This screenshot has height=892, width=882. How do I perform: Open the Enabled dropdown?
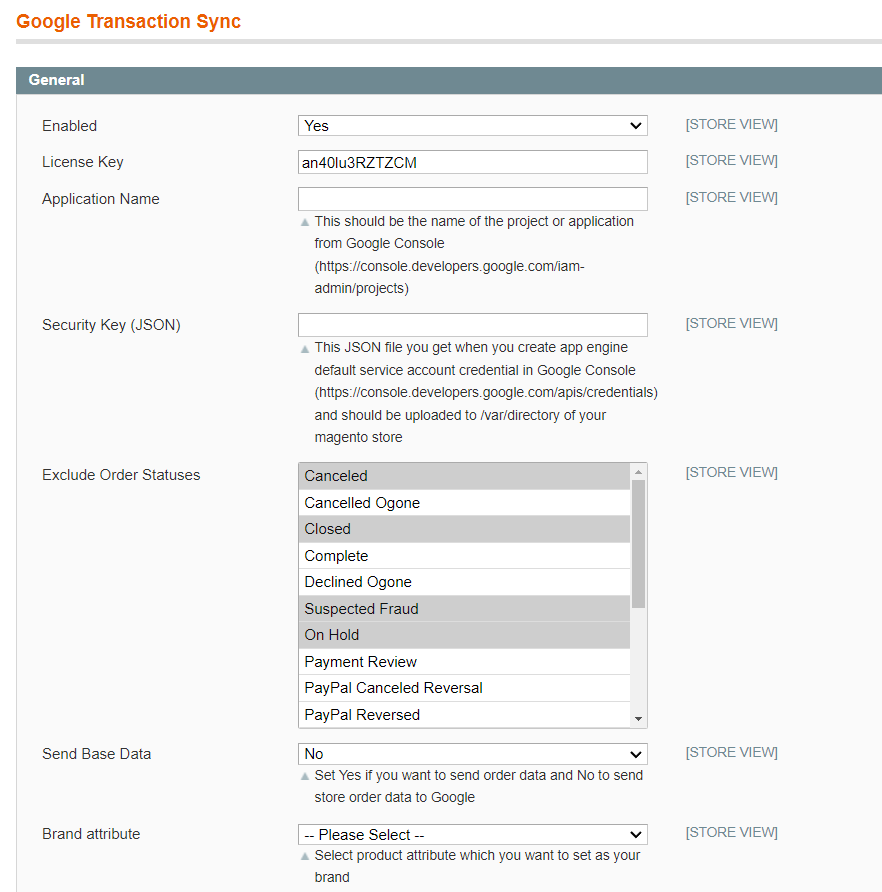(470, 125)
